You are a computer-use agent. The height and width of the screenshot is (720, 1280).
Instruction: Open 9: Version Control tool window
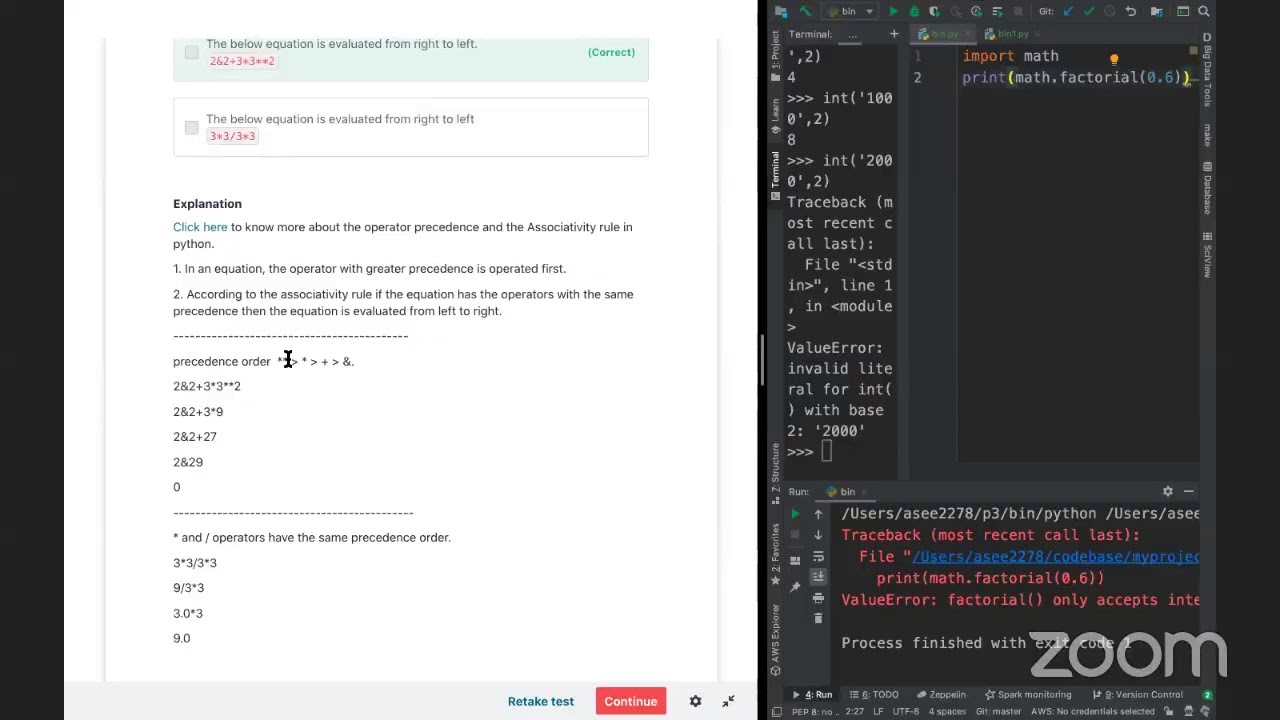(x=1136, y=694)
